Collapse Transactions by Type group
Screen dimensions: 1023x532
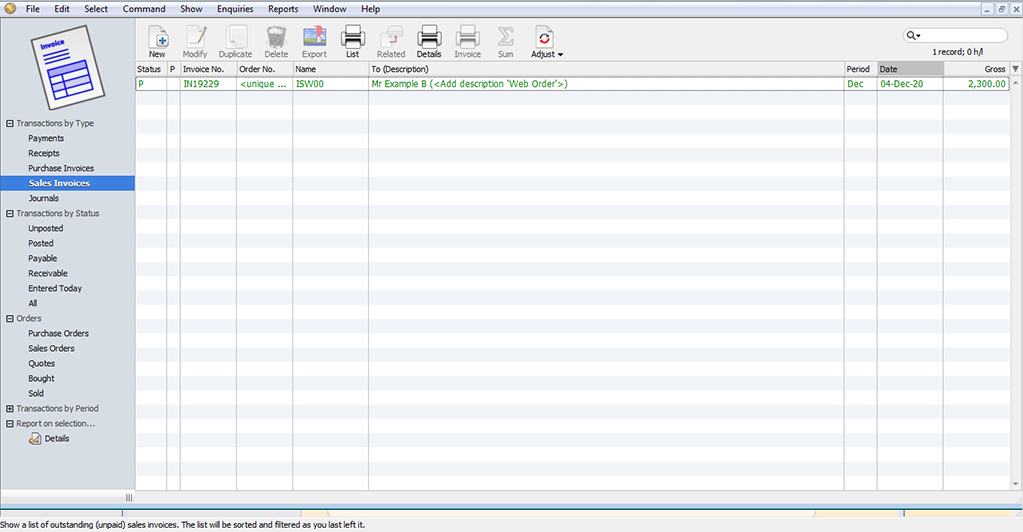coord(10,123)
